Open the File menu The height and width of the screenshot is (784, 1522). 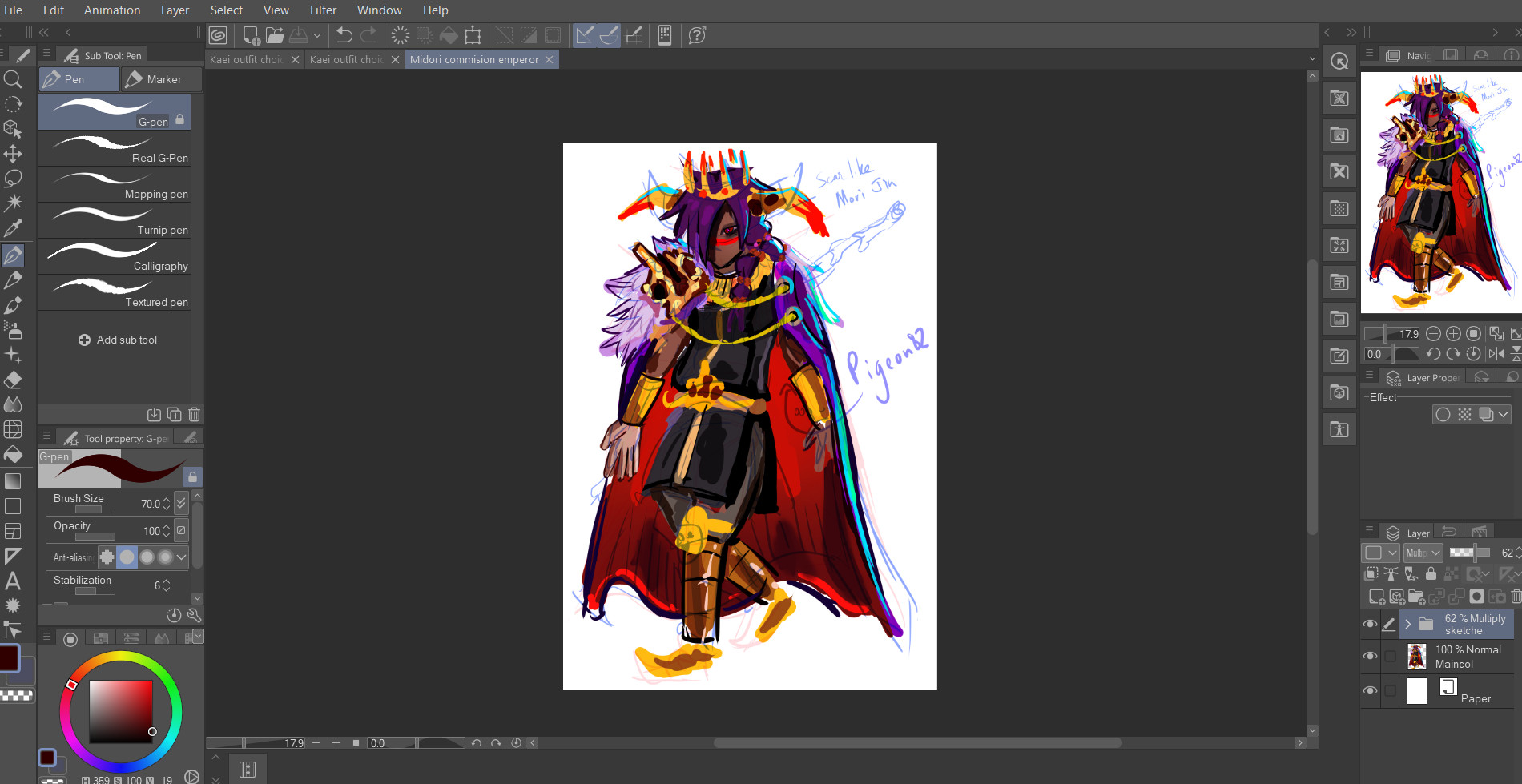tap(14, 10)
